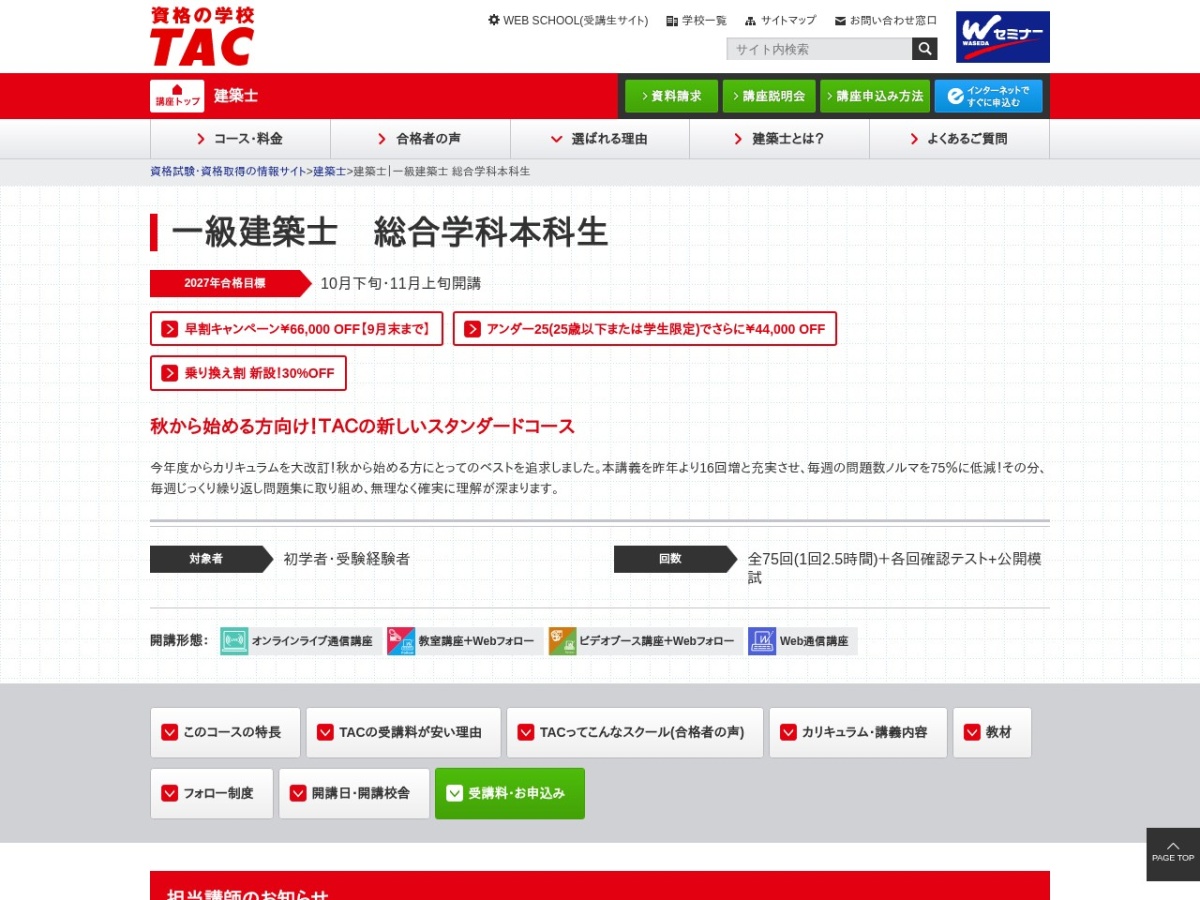1200x900 pixels.
Task: Open the よくあるご質問 menu
Action: pyautogui.click(x=959, y=139)
